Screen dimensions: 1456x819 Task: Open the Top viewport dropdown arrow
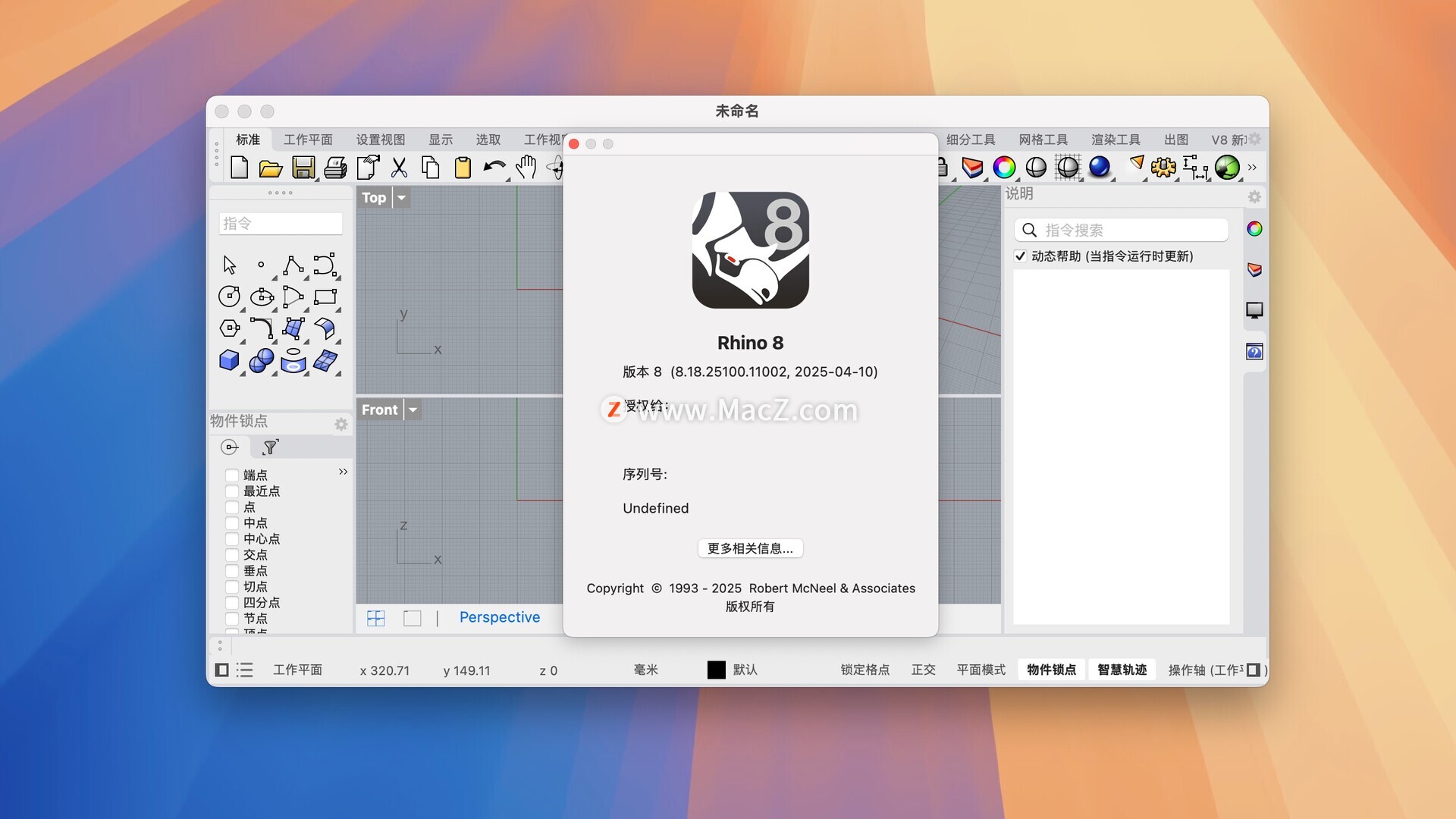(x=401, y=198)
